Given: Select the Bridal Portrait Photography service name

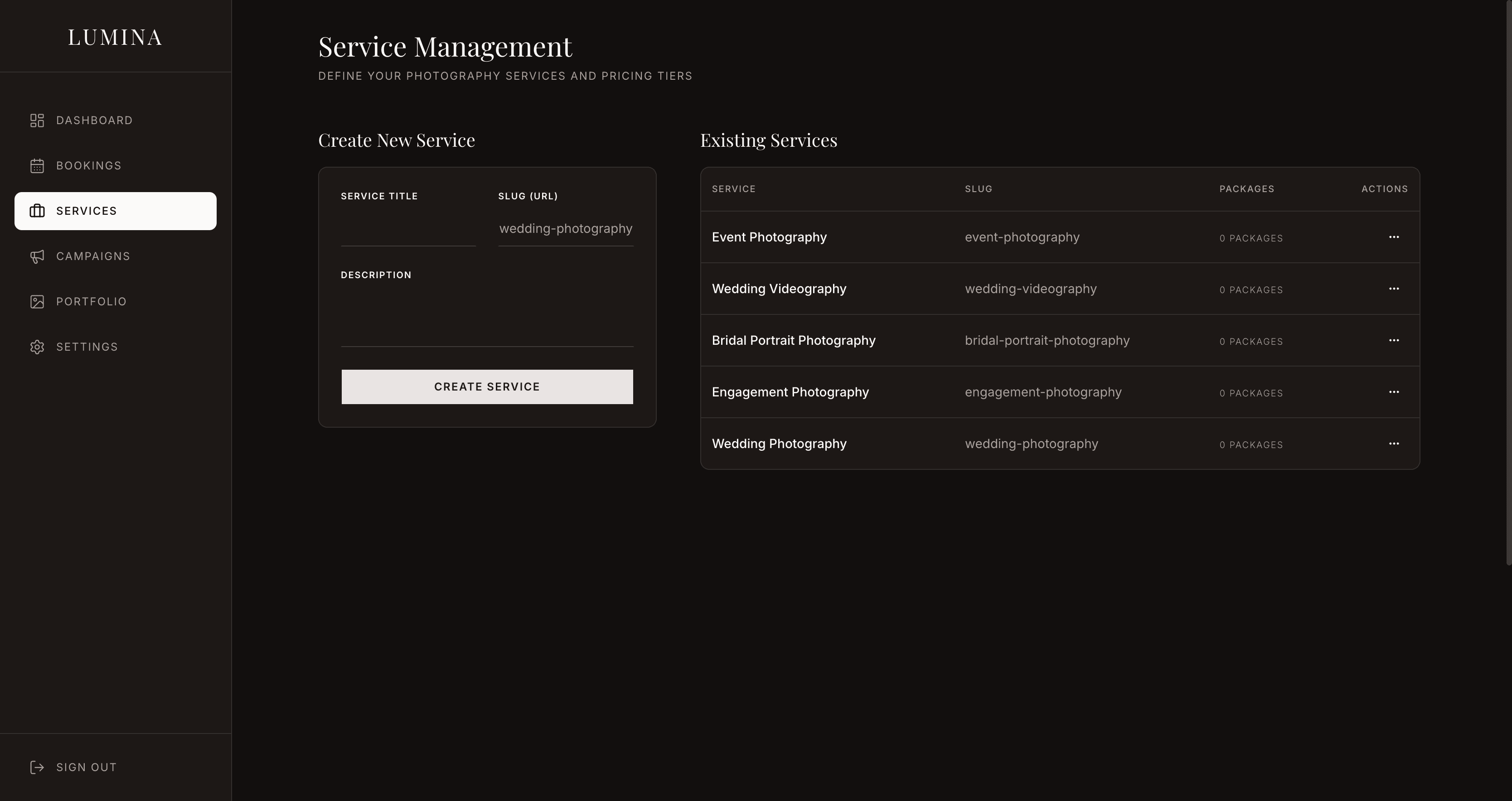Looking at the screenshot, I should click(x=794, y=340).
